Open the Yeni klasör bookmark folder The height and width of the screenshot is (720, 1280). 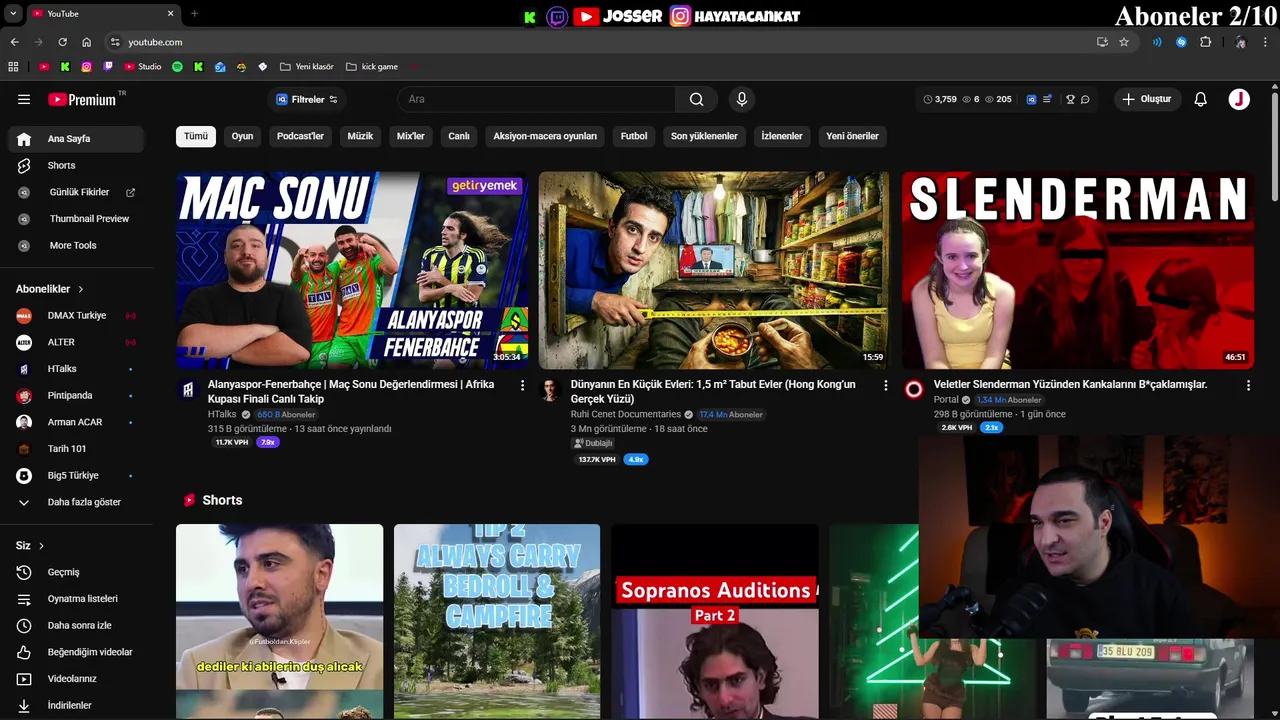(307, 67)
